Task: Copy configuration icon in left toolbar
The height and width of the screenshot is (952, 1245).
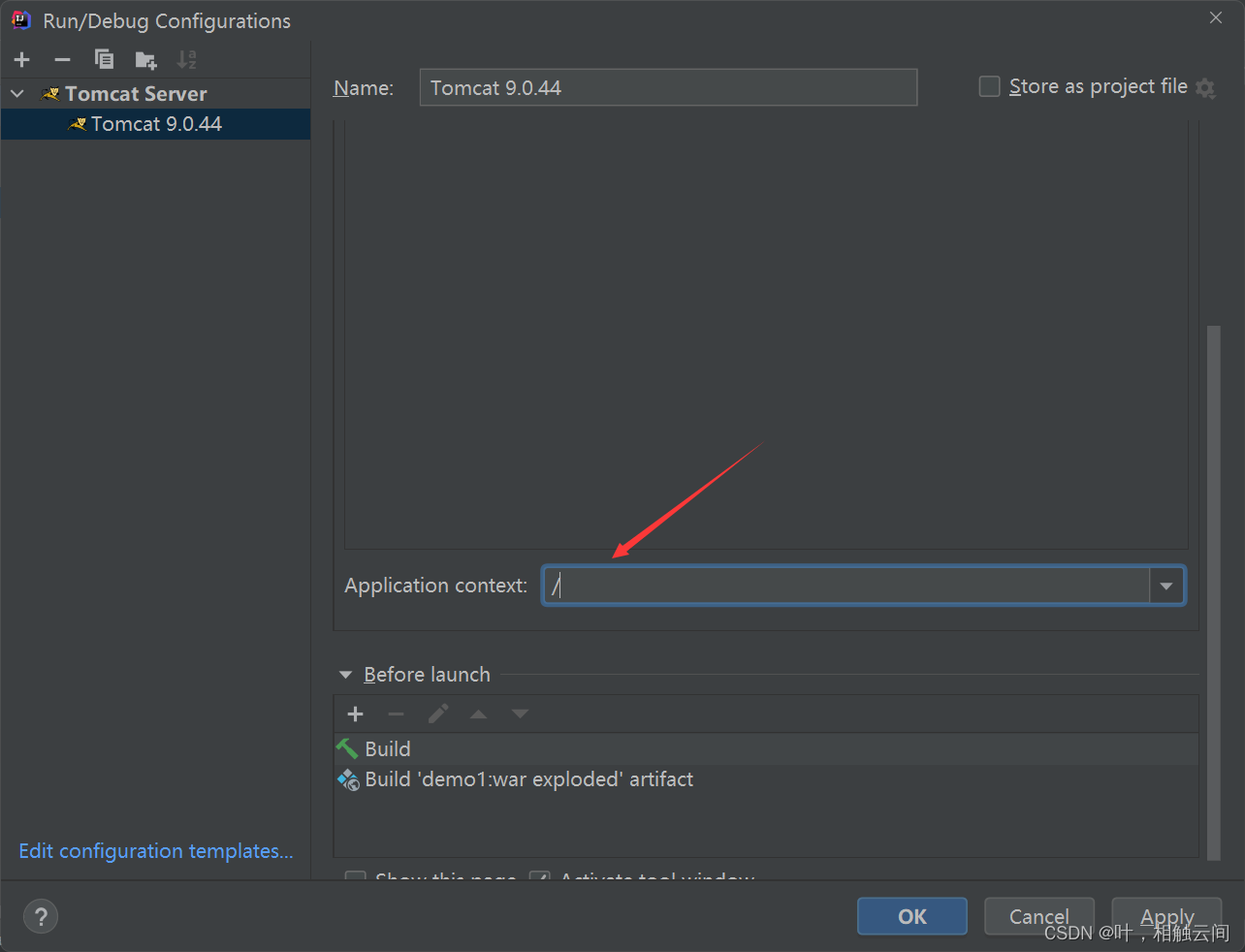Action: 104,60
